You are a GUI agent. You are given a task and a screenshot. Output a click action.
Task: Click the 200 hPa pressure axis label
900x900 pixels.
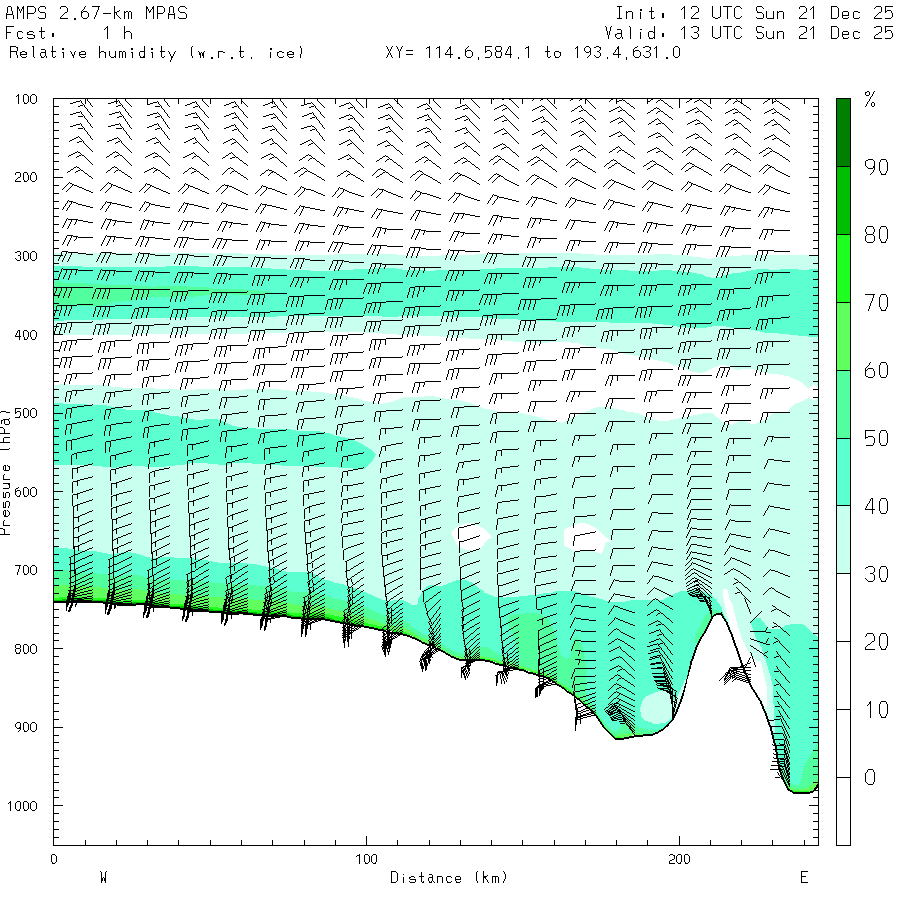click(x=26, y=177)
